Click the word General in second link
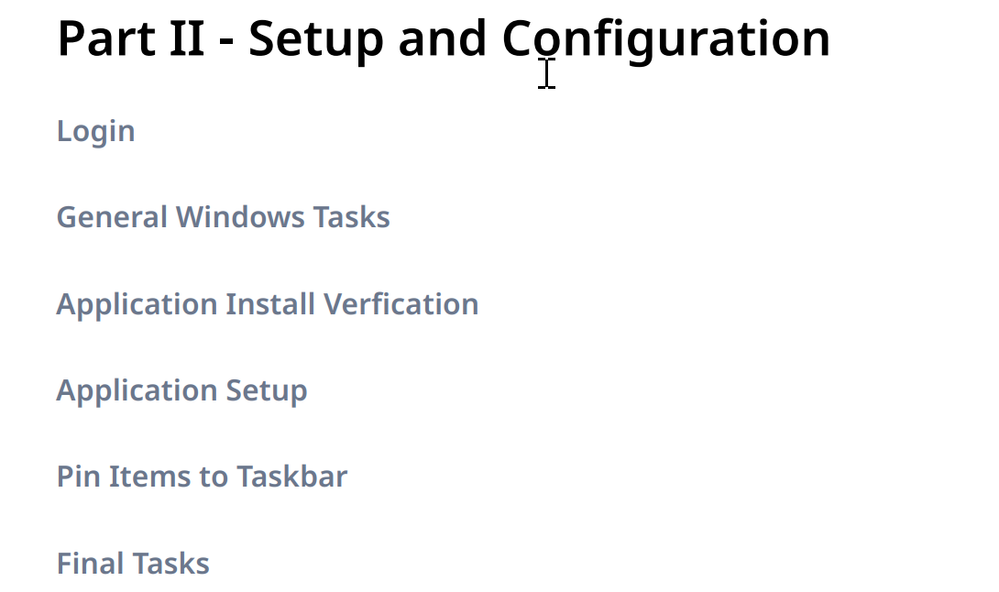 point(112,217)
